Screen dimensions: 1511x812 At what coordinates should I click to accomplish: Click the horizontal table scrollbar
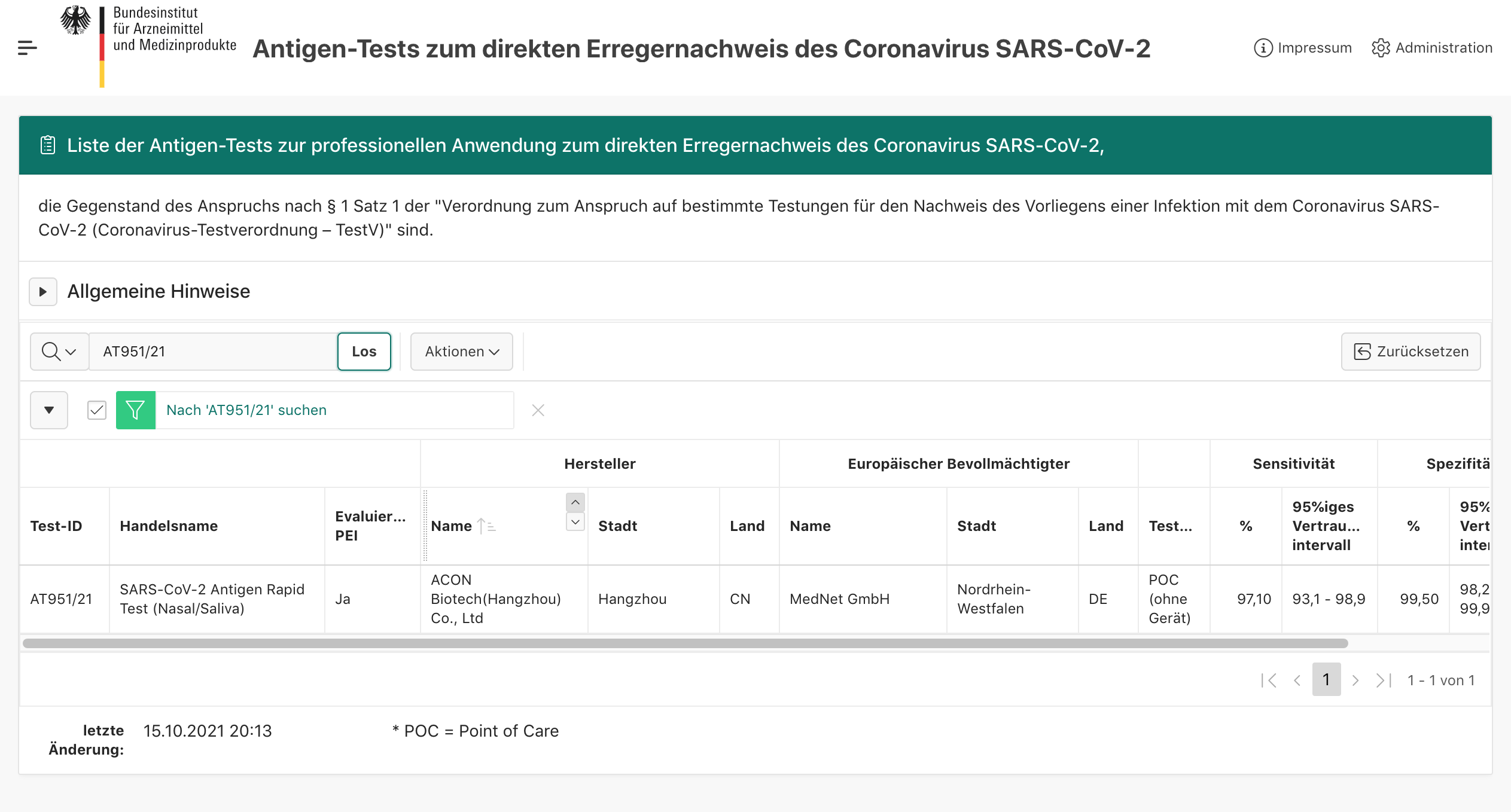685,643
